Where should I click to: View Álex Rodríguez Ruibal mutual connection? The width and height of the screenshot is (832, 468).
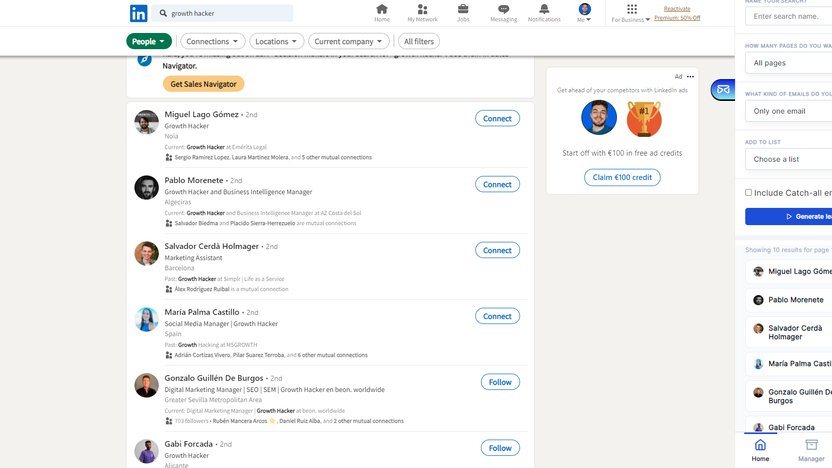point(231,289)
